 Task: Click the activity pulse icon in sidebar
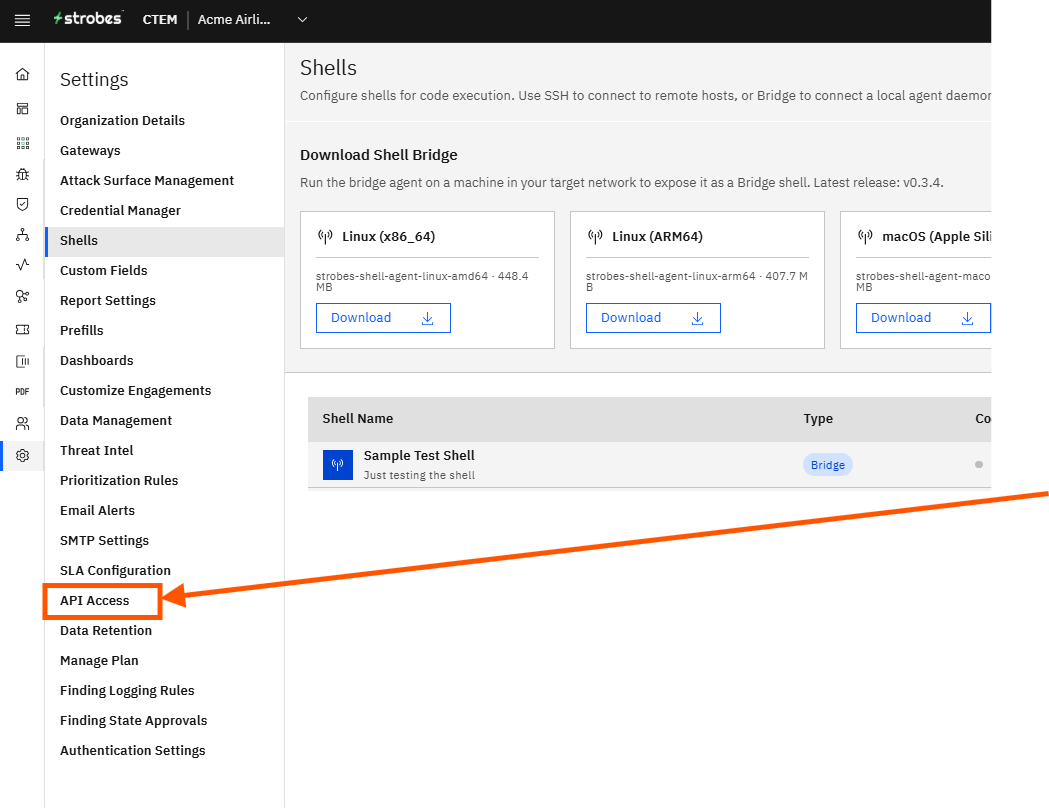[x=22, y=264]
